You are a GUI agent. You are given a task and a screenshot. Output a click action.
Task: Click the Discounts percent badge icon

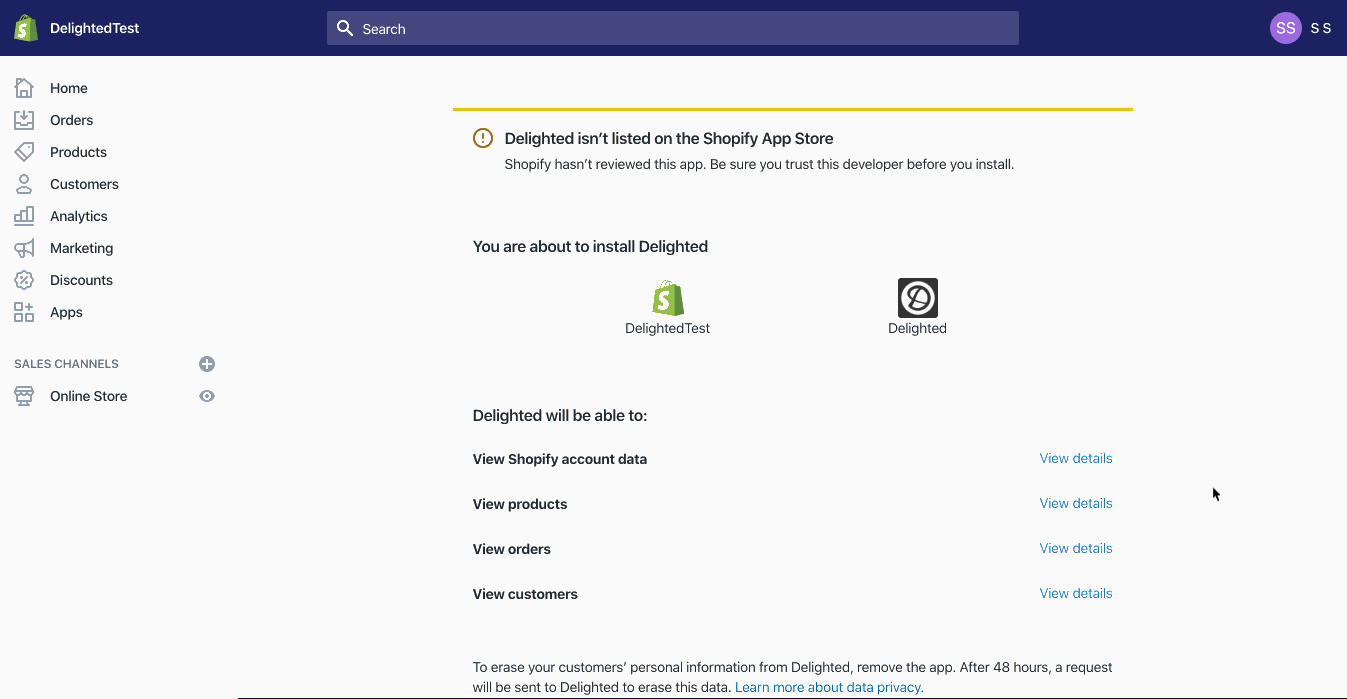tap(24, 280)
